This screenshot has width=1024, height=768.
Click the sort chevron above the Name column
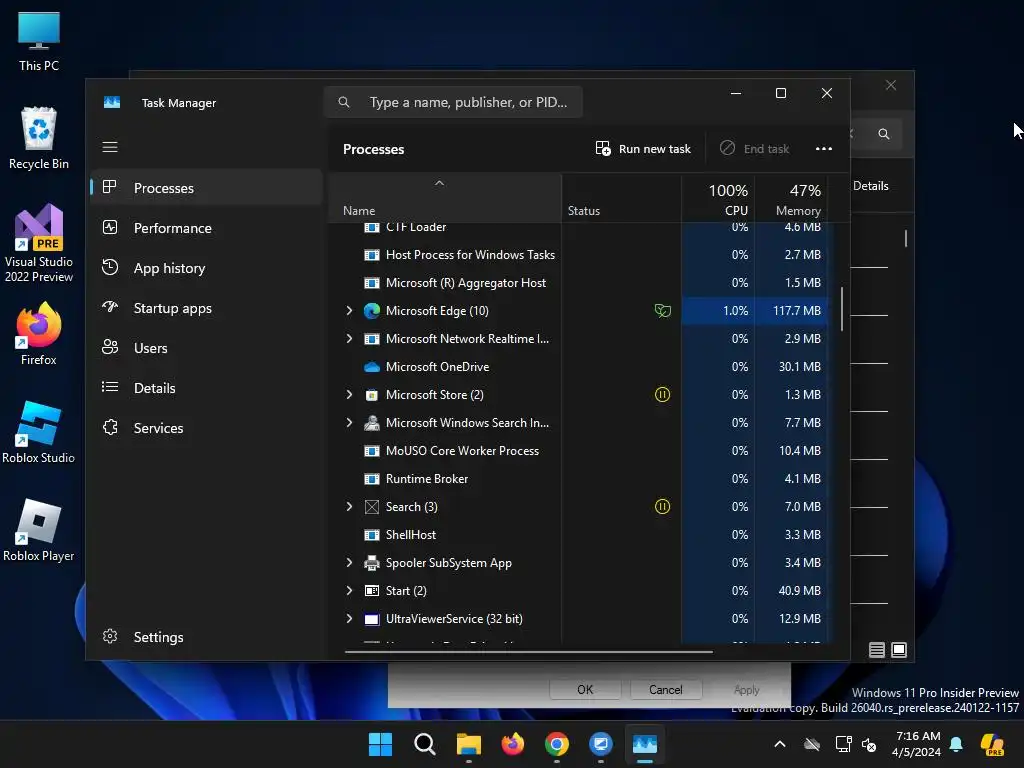pyautogui.click(x=440, y=184)
